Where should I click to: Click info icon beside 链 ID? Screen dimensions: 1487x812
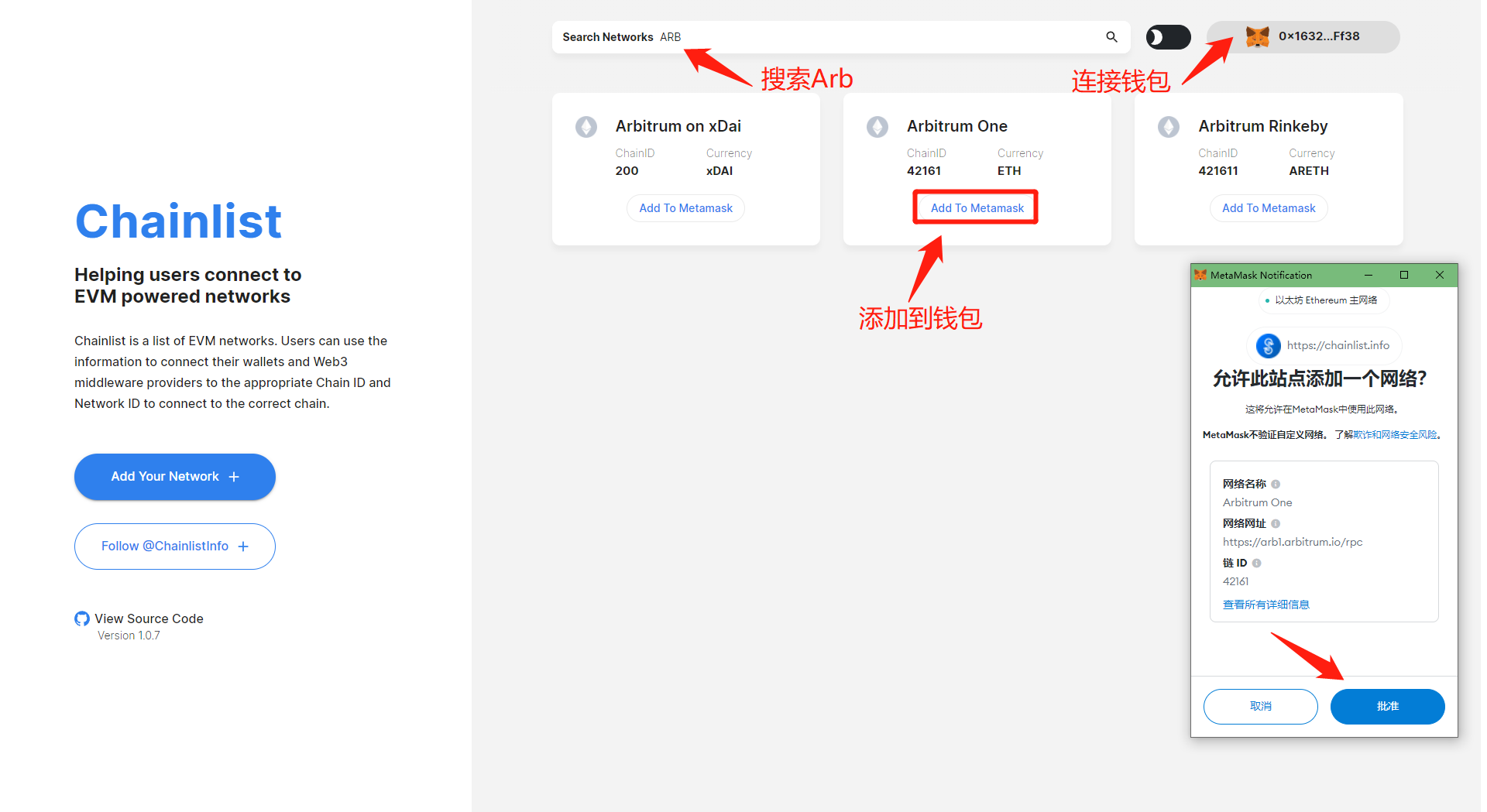click(x=1257, y=563)
